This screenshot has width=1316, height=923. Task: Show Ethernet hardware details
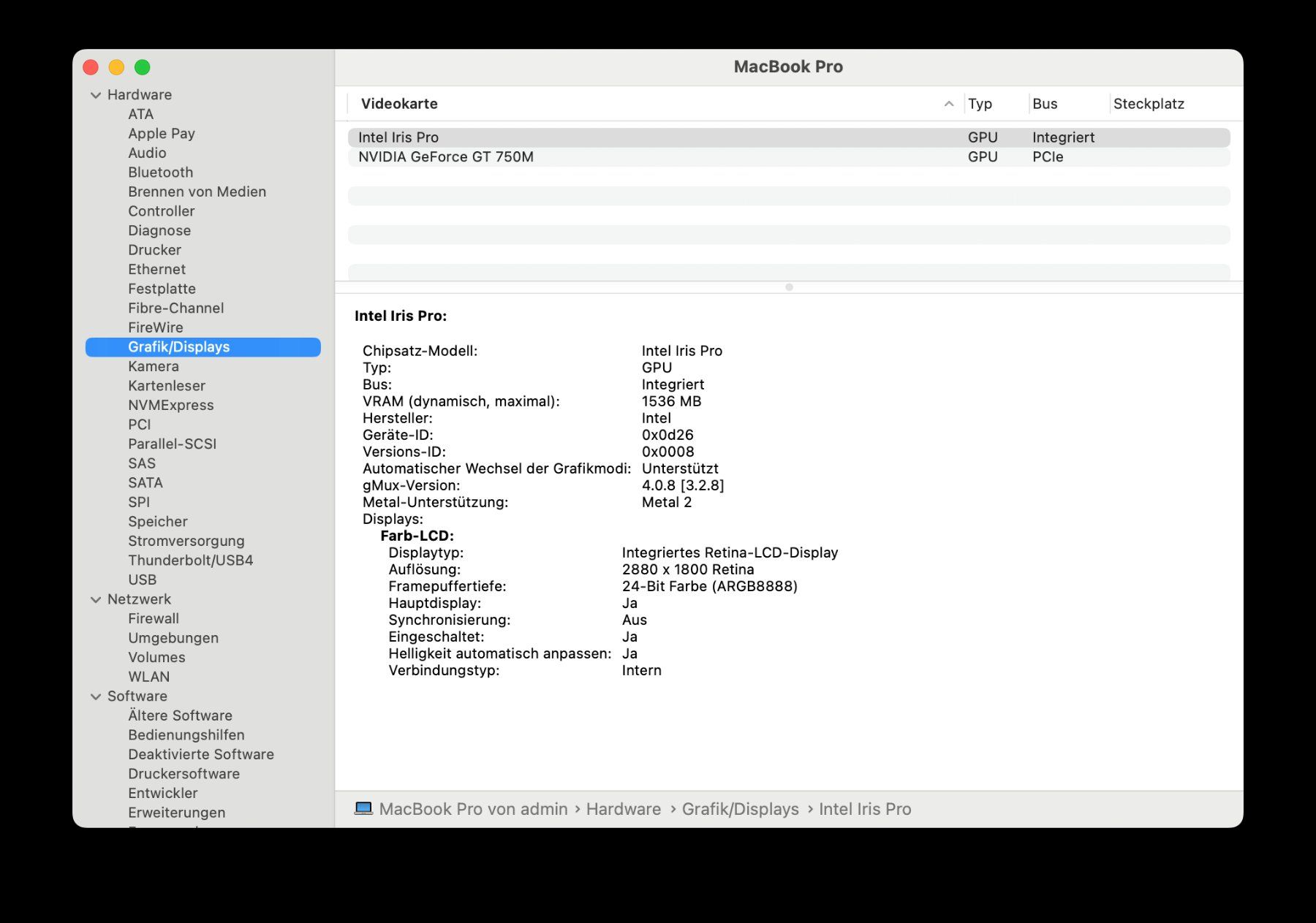click(157, 269)
